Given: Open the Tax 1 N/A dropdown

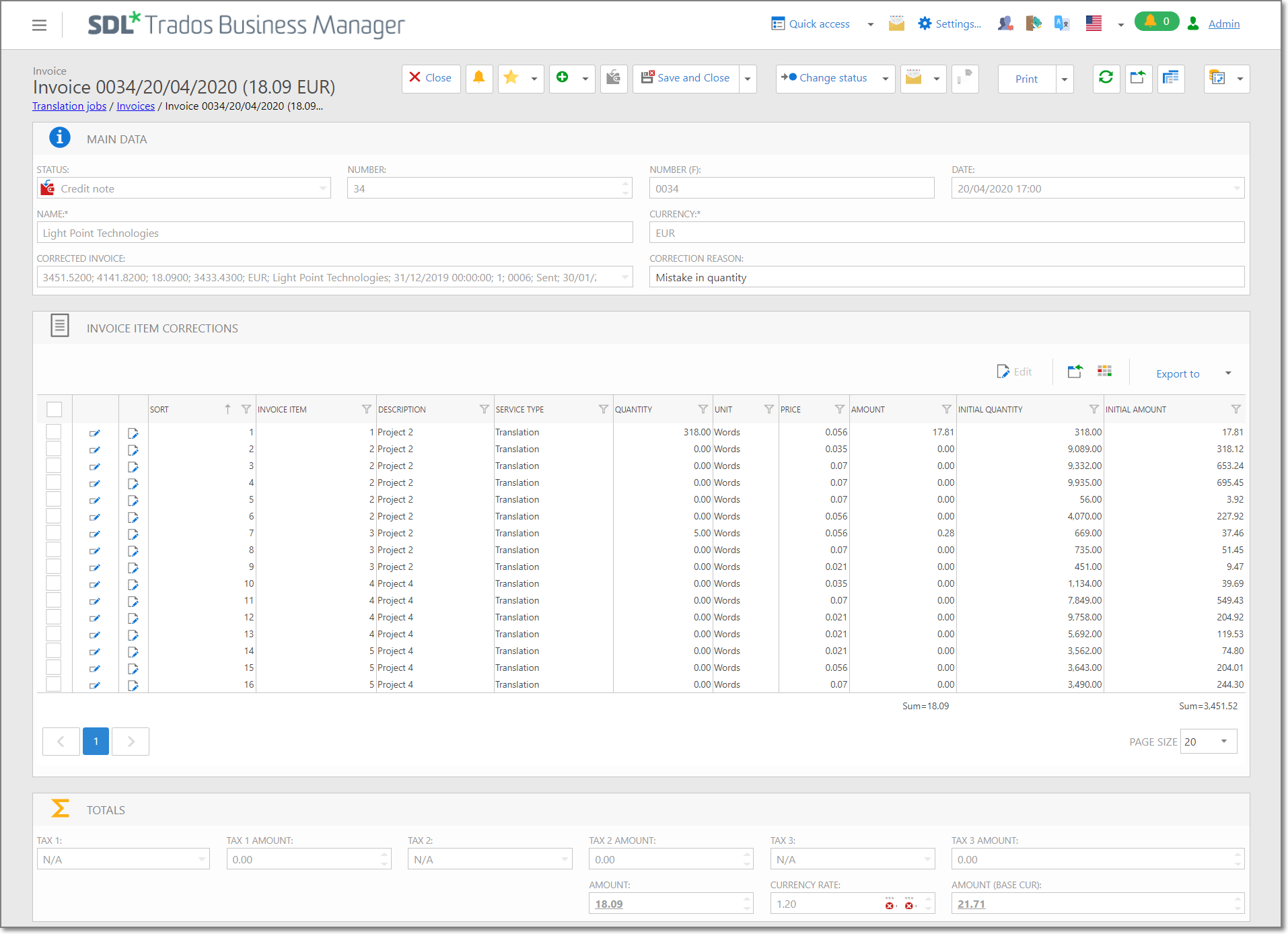Looking at the screenshot, I should [123, 859].
